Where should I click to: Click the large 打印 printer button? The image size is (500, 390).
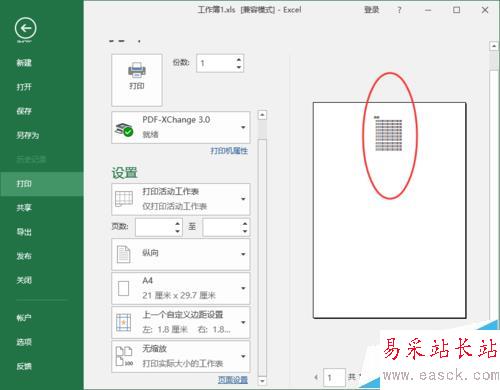pos(137,80)
